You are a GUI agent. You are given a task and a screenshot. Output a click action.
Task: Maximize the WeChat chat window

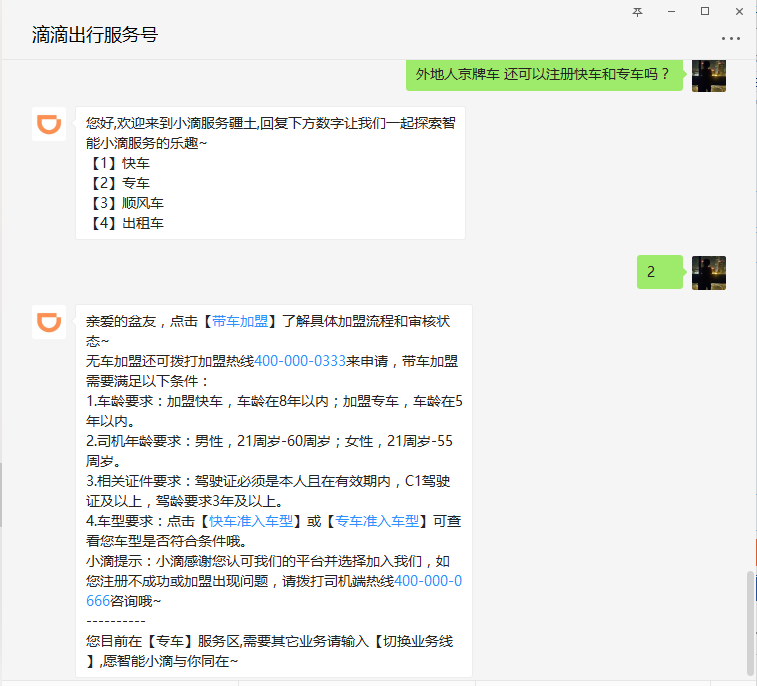tap(705, 12)
